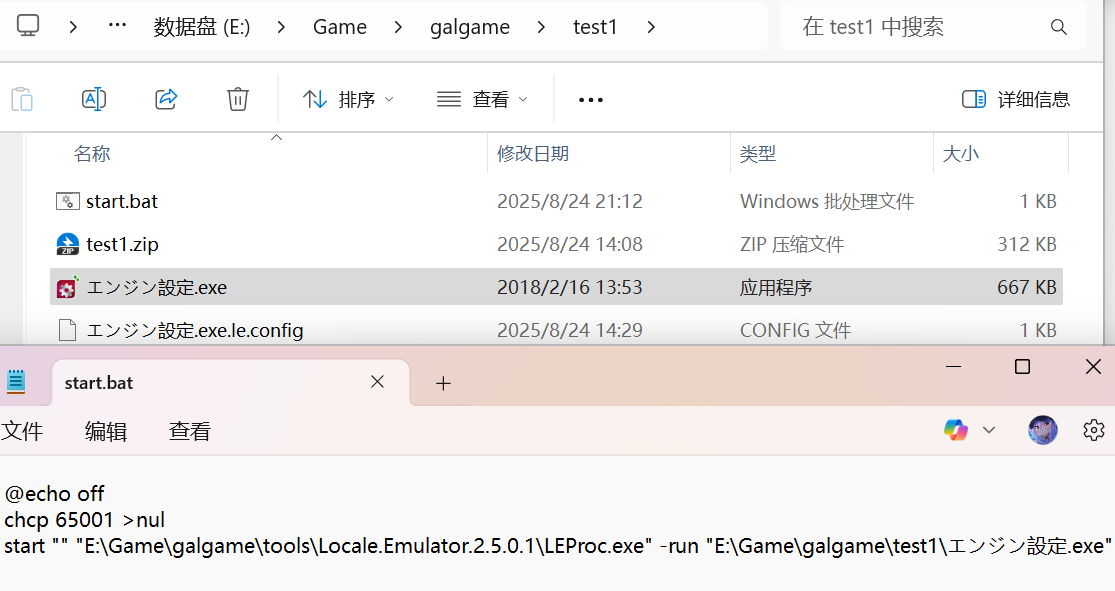Screen dimensions: 1115x591
Task: Toggle the 详细信息 details pane
Action: (1016, 99)
